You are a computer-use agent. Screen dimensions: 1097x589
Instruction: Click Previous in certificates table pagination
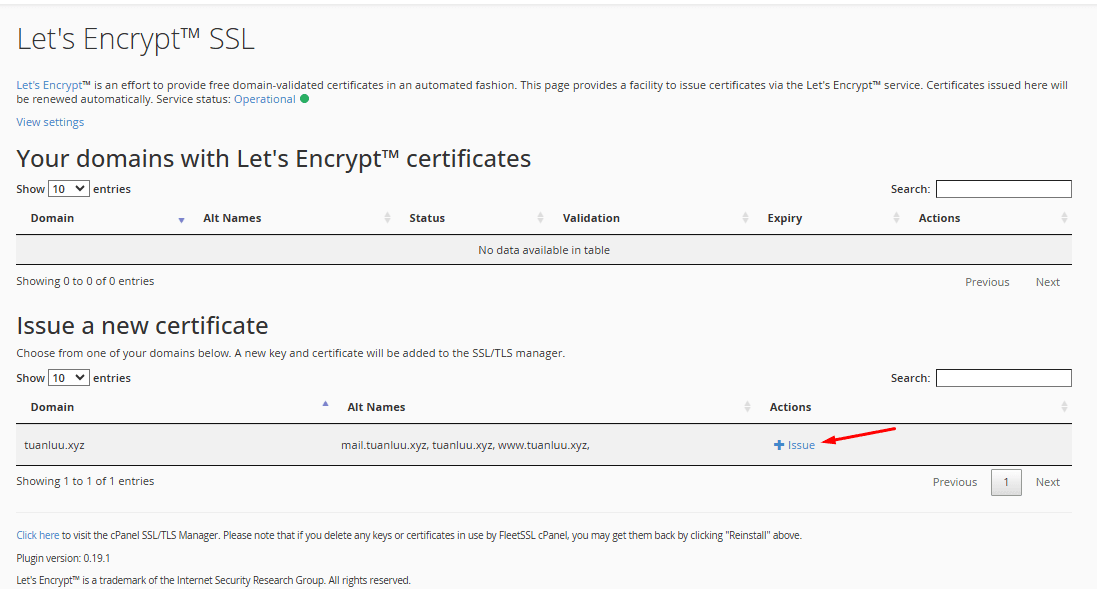click(x=987, y=282)
